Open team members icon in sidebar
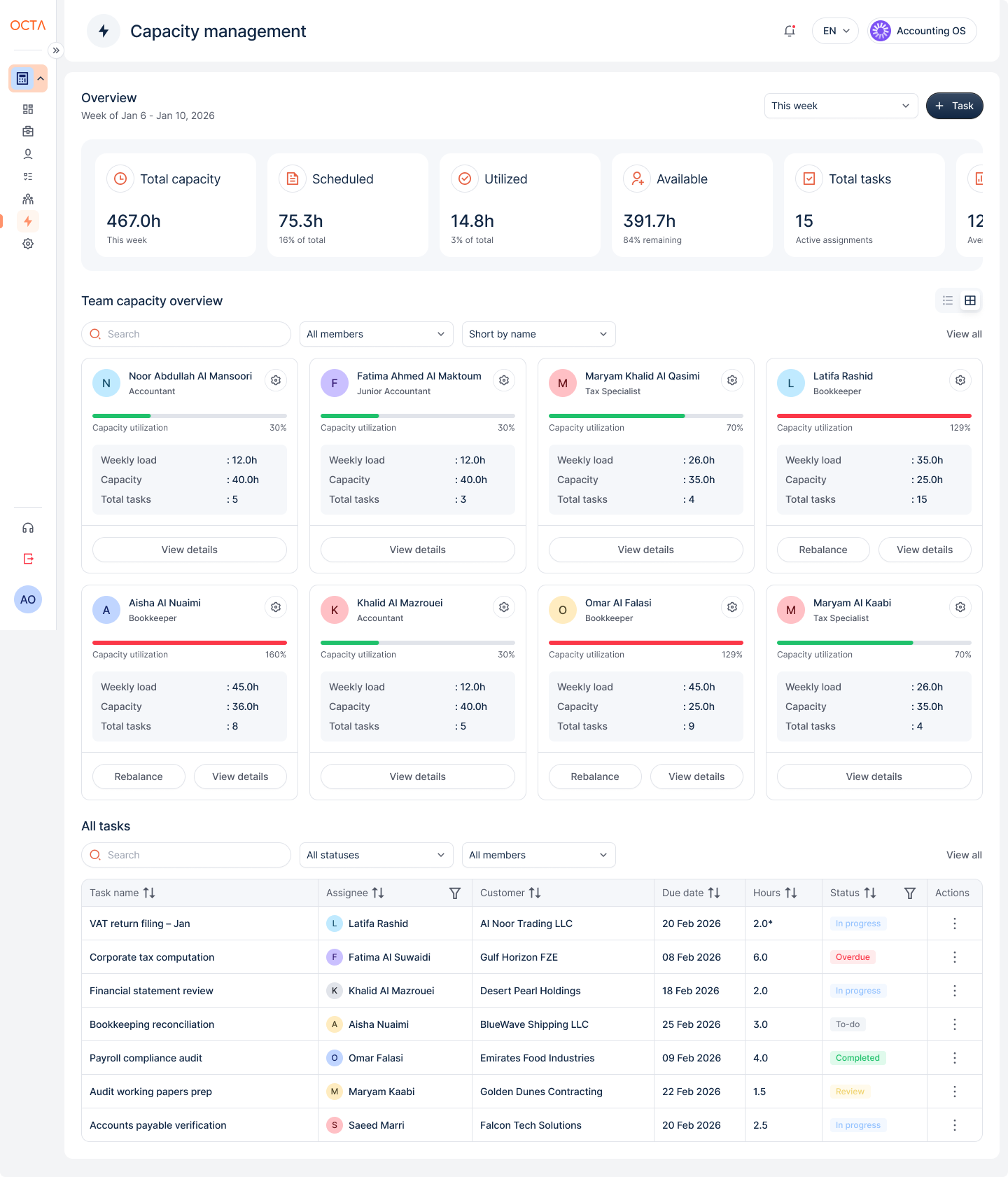Image resolution: width=1008 pixels, height=1177 pixels. click(x=28, y=199)
